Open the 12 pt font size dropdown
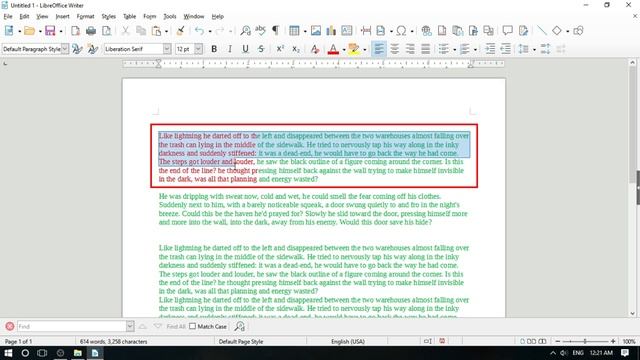Image resolution: width=640 pixels, height=360 pixels. (x=198, y=49)
